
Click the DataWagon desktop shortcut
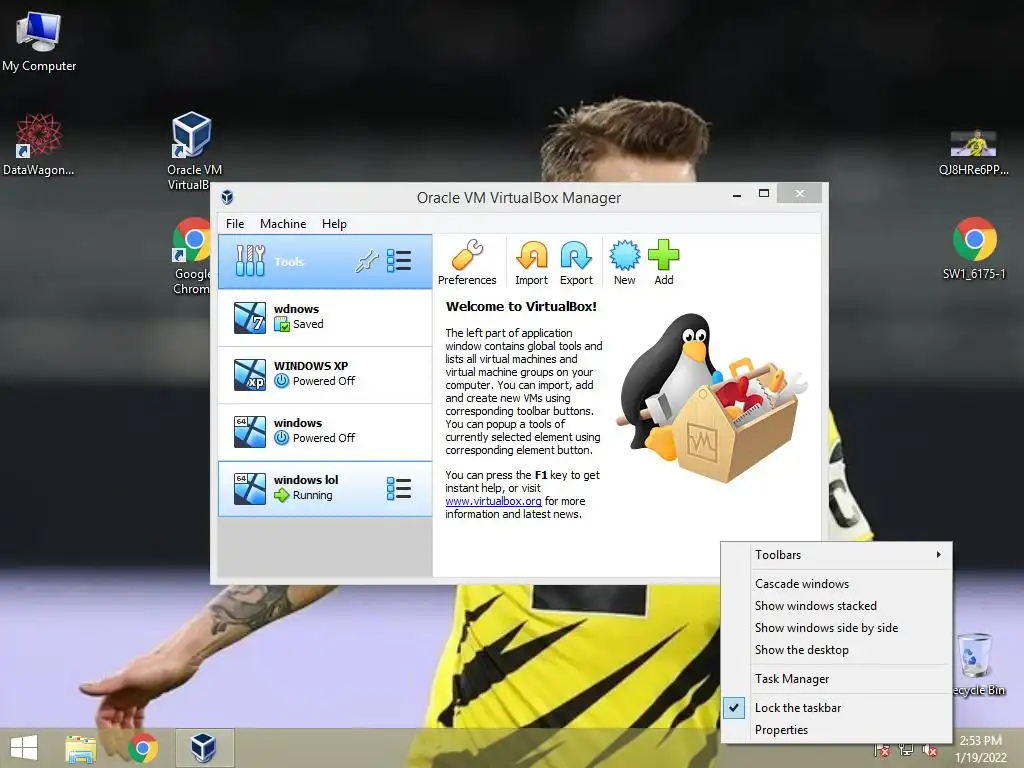click(x=39, y=145)
